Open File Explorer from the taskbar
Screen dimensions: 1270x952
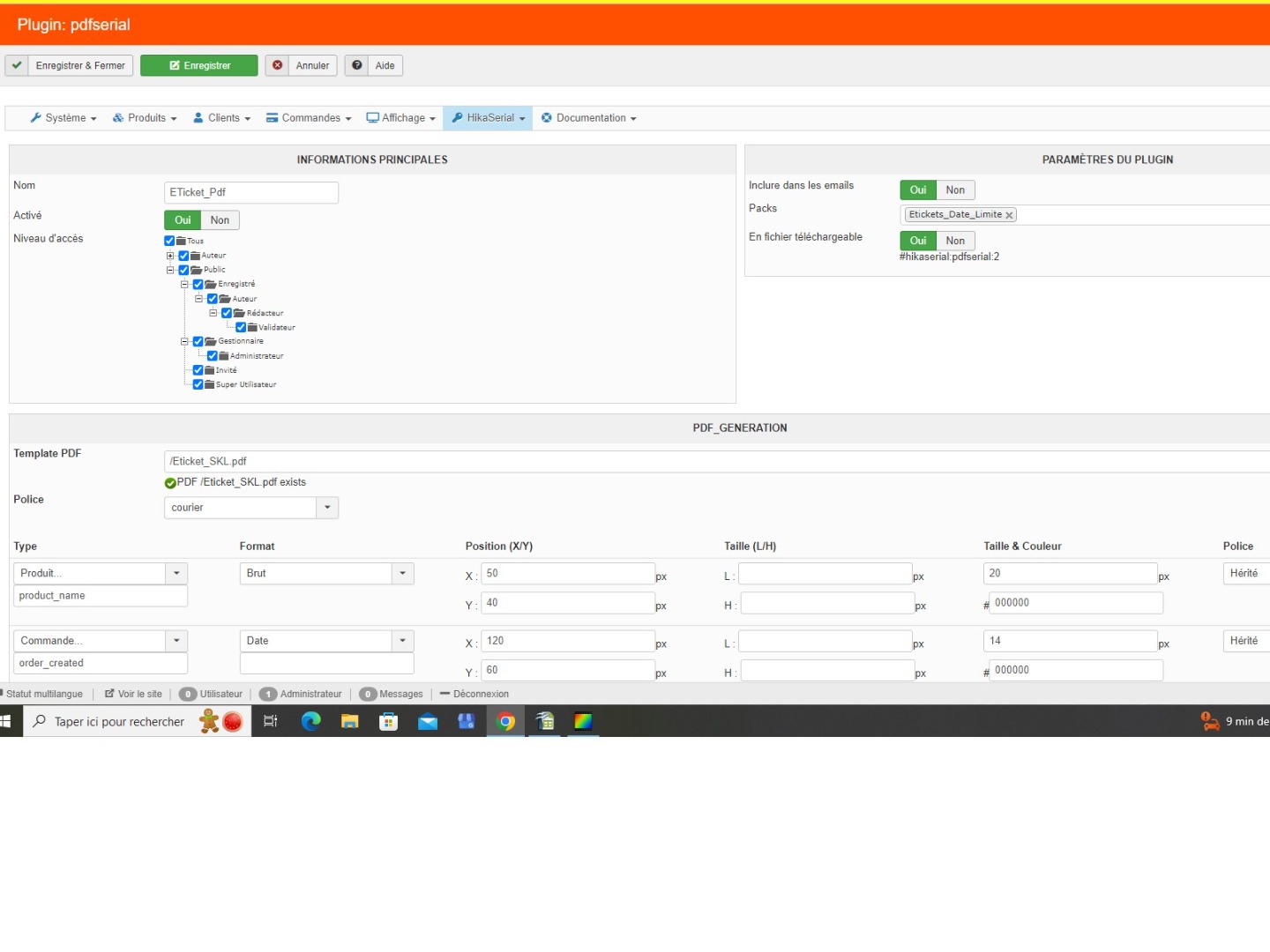[350, 721]
